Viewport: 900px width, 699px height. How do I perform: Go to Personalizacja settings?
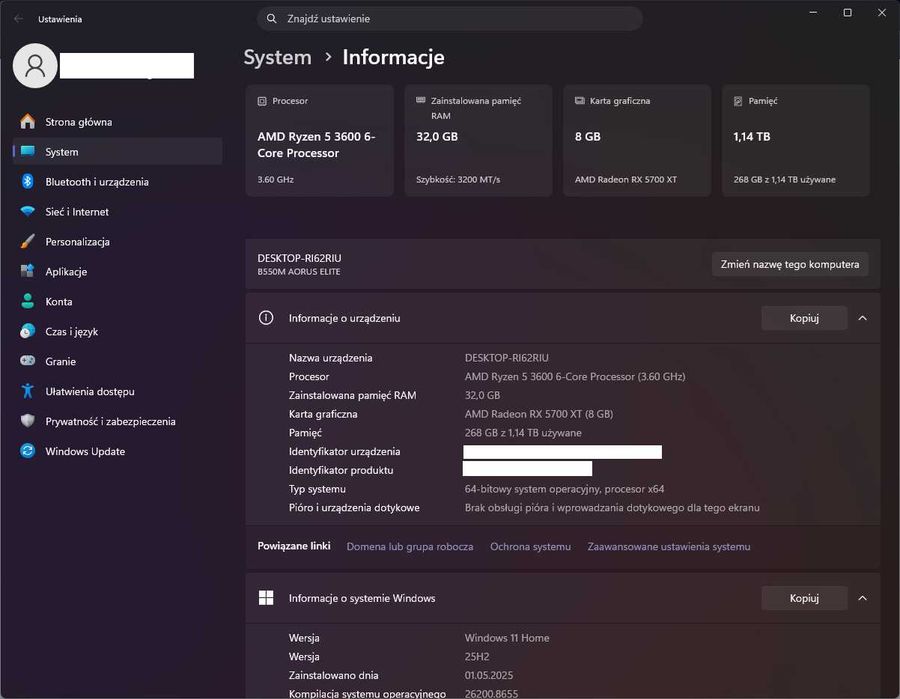tap(117, 242)
